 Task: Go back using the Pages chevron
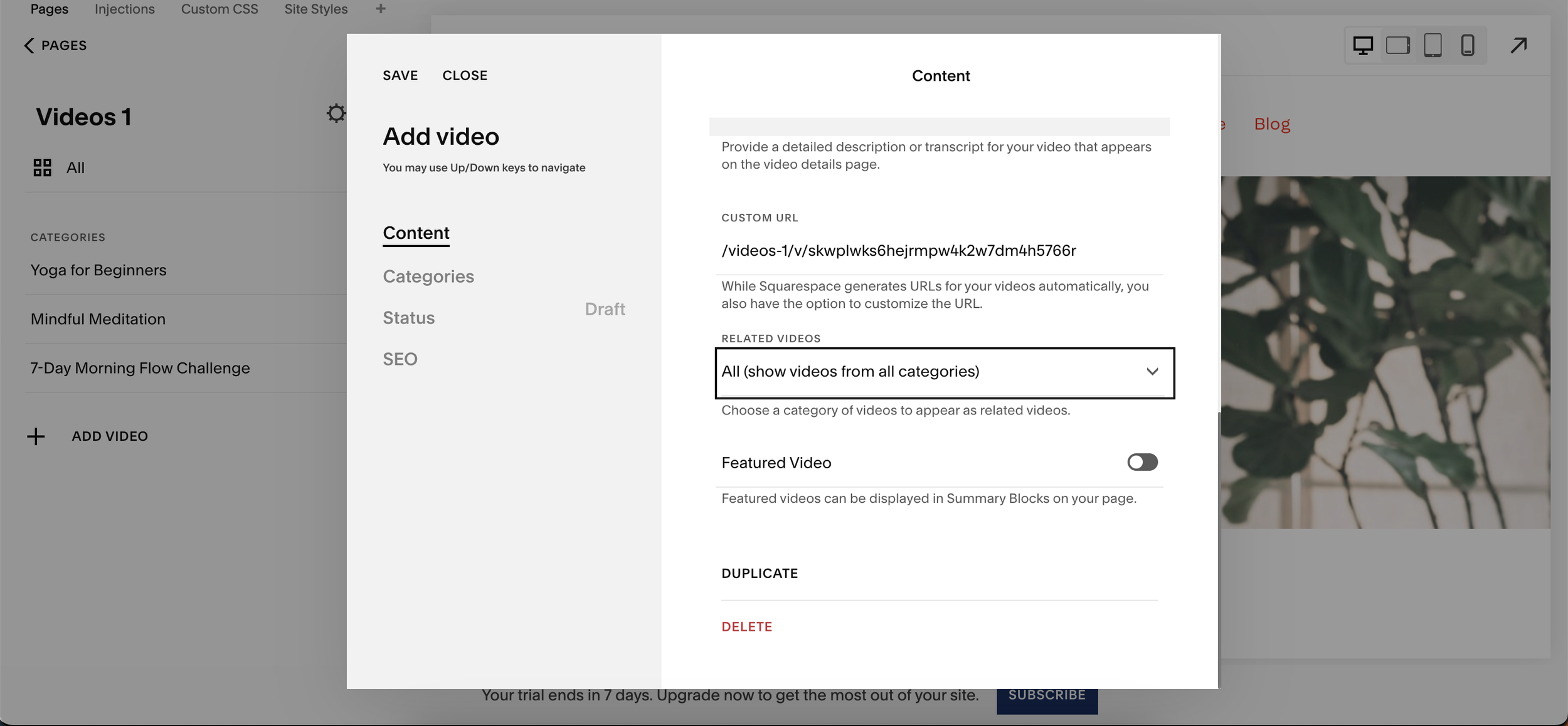29,45
